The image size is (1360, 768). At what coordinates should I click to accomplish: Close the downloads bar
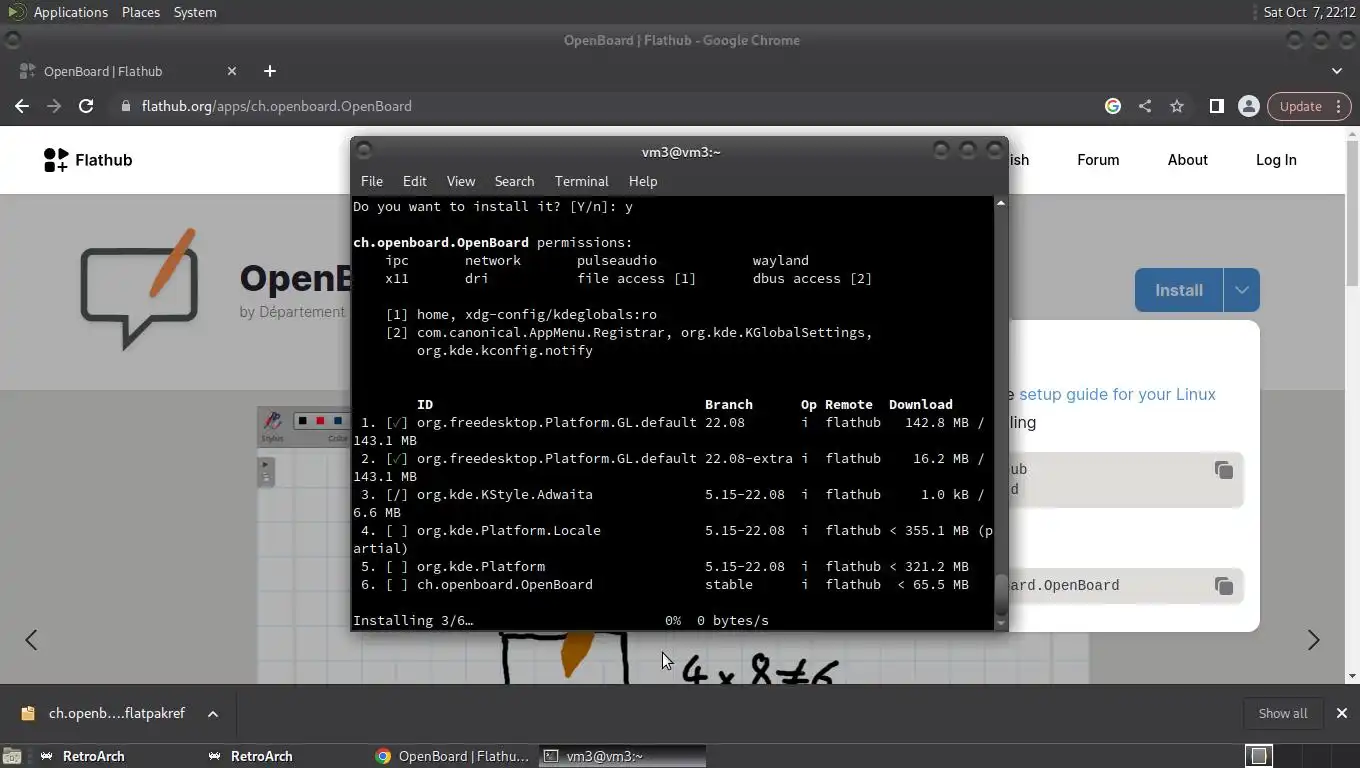click(1341, 713)
